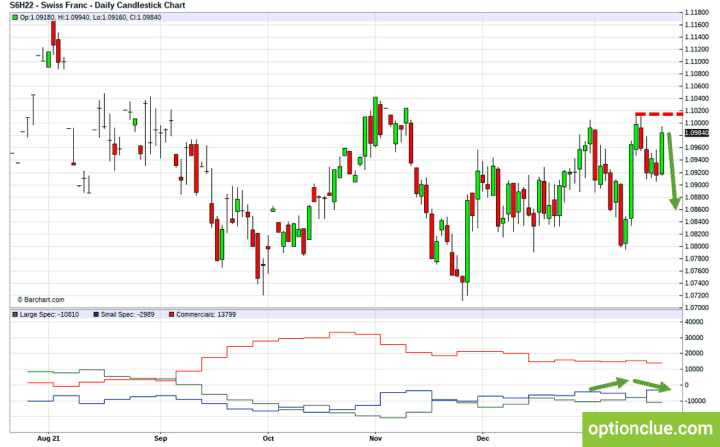
Task: Click the 'Large Spec: -10810' legend label
Action: tap(49, 315)
